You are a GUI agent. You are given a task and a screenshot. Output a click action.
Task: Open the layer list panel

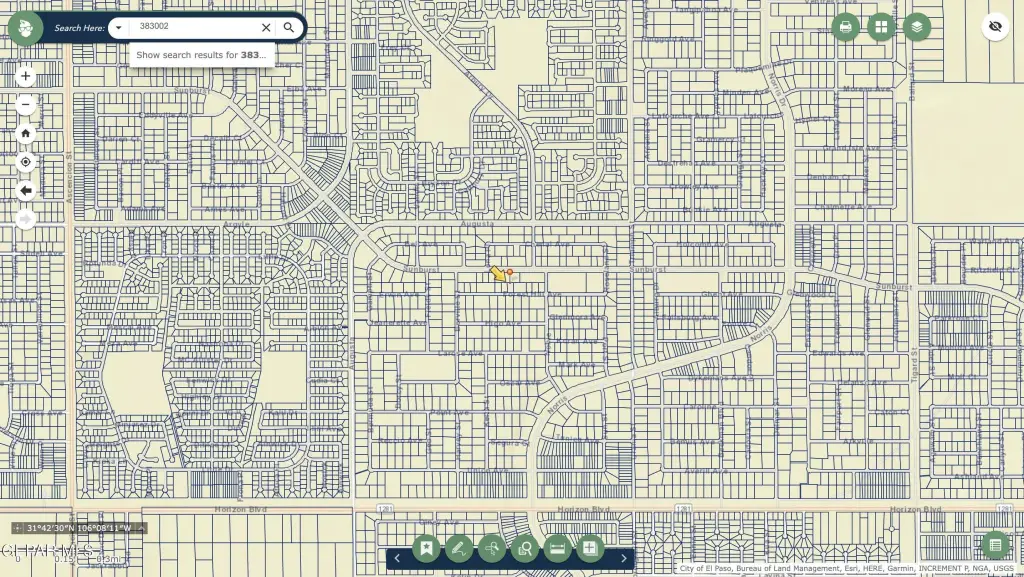[916, 27]
